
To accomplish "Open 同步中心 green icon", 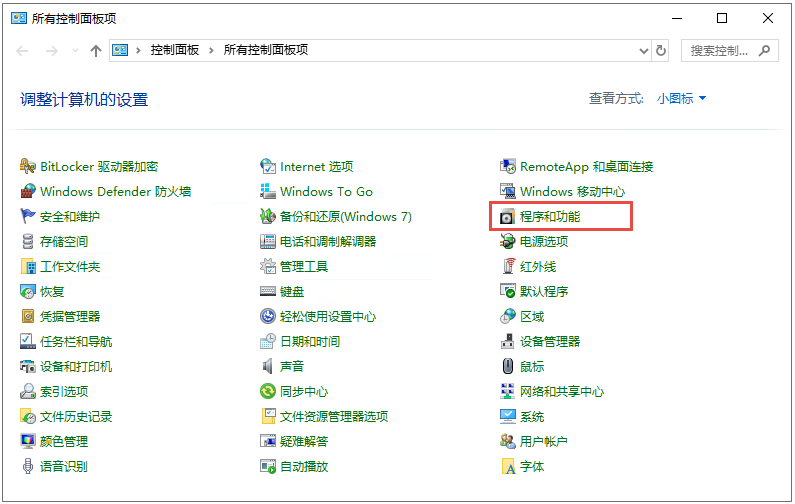I will tap(268, 391).
